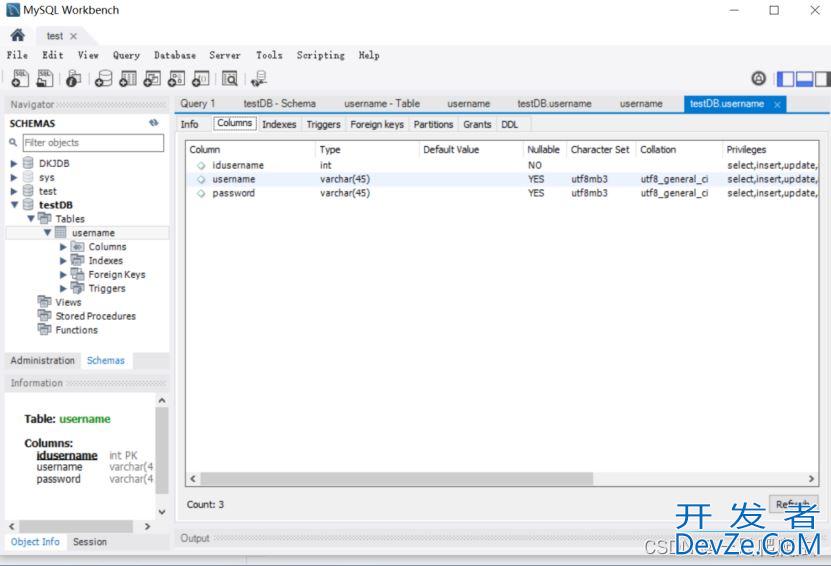
Task: Click the Information panel scroll left arrow
Action: pos(12,526)
